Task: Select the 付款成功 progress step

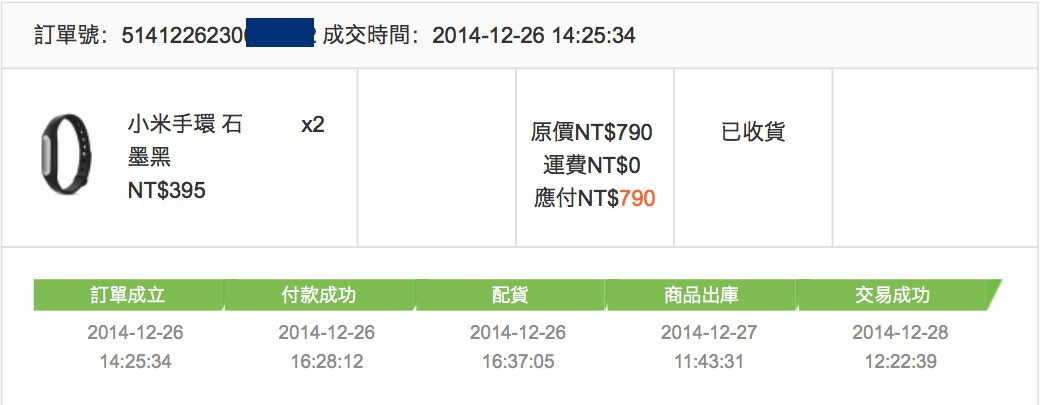Action: tap(319, 295)
